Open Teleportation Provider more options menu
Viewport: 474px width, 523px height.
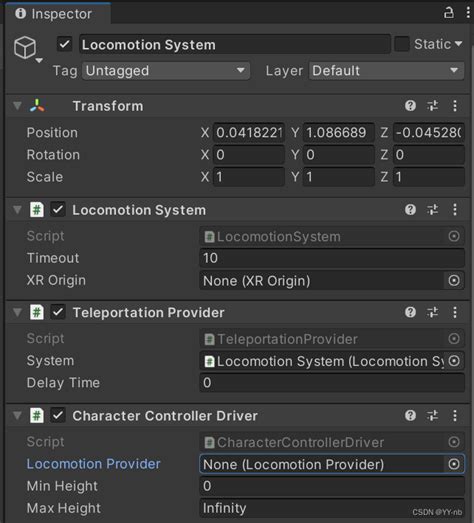455,313
